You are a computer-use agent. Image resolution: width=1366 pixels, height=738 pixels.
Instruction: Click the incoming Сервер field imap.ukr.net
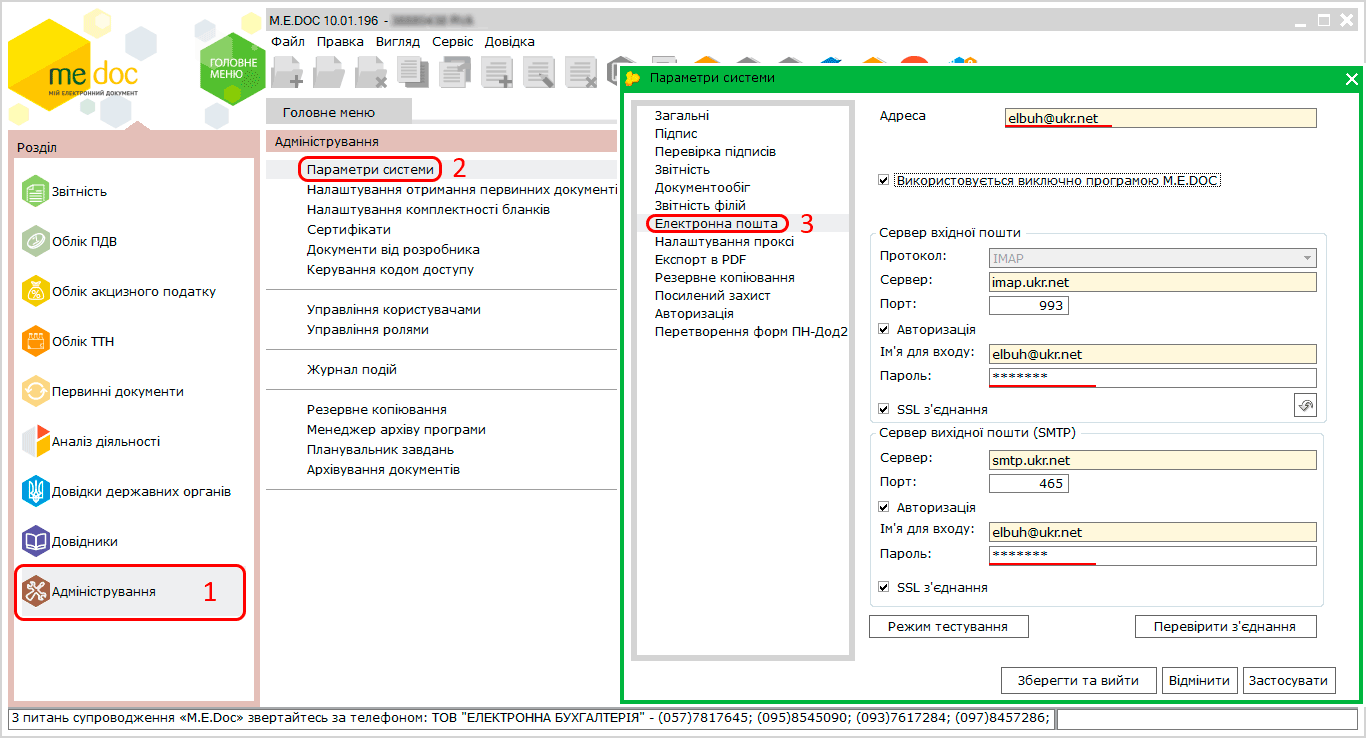click(x=1152, y=282)
